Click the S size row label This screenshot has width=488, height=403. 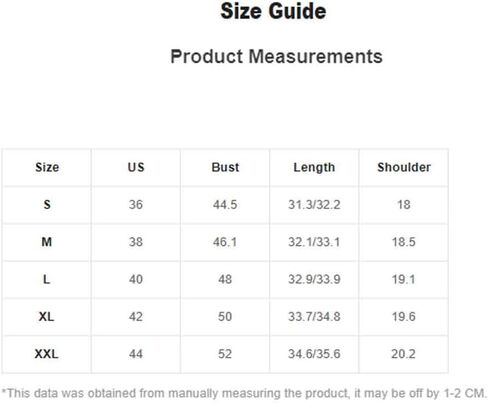pyautogui.click(x=47, y=204)
